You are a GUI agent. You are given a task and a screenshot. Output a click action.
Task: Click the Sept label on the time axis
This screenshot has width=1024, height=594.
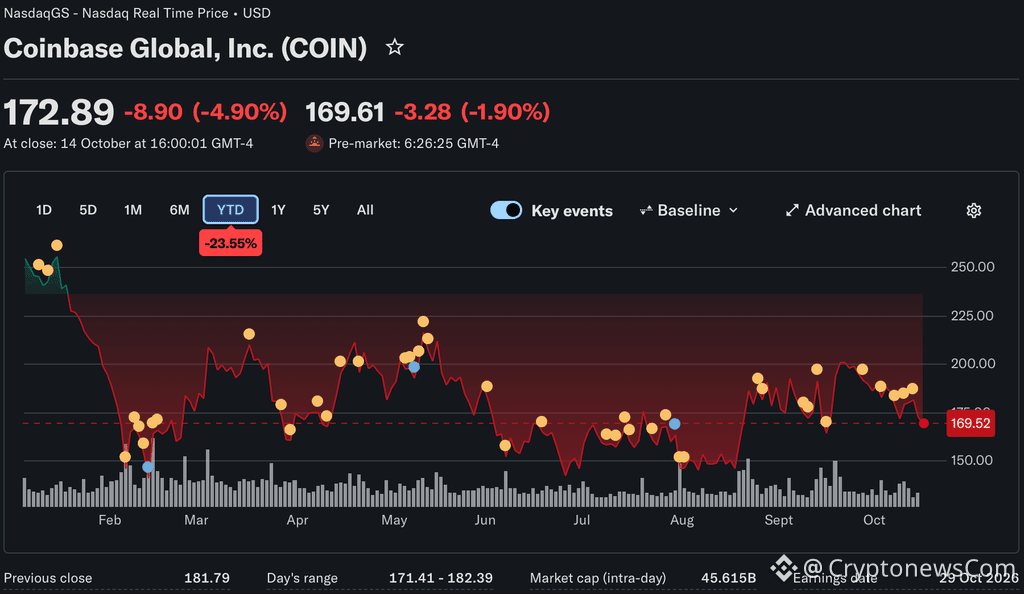tap(778, 520)
